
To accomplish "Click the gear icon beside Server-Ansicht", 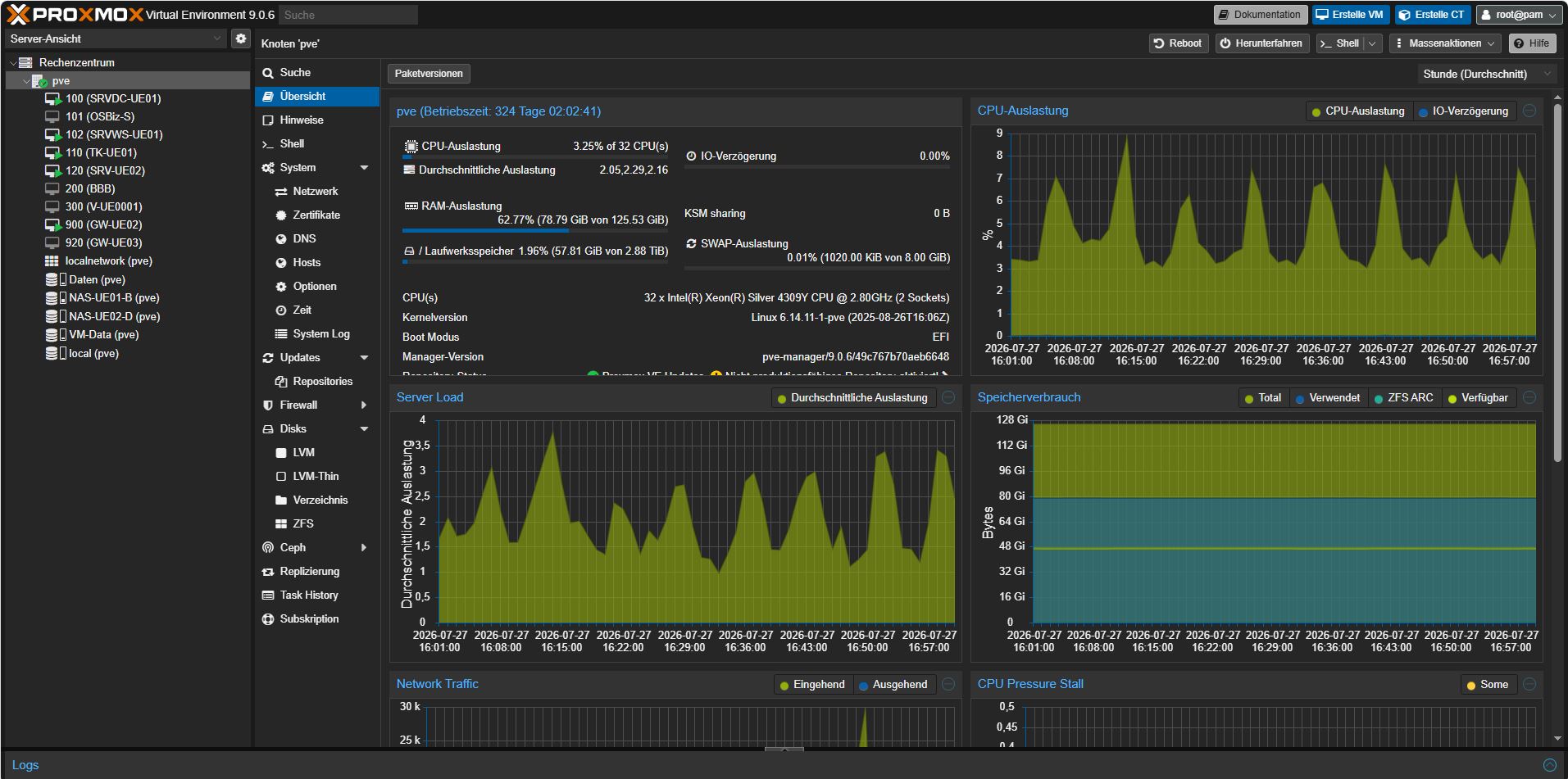I will (240, 38).
